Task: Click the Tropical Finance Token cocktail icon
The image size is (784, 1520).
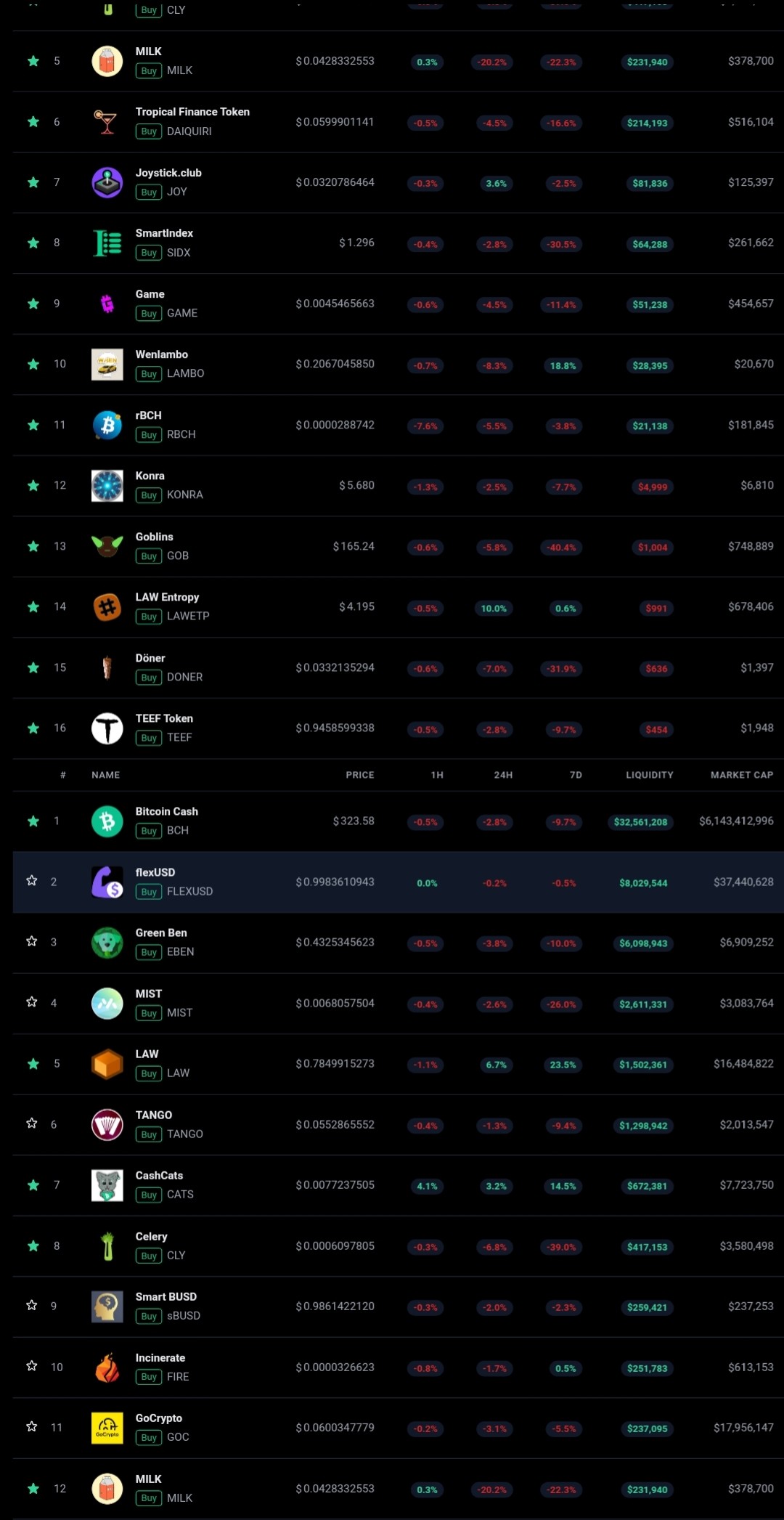Action: [x=107, y=122]
